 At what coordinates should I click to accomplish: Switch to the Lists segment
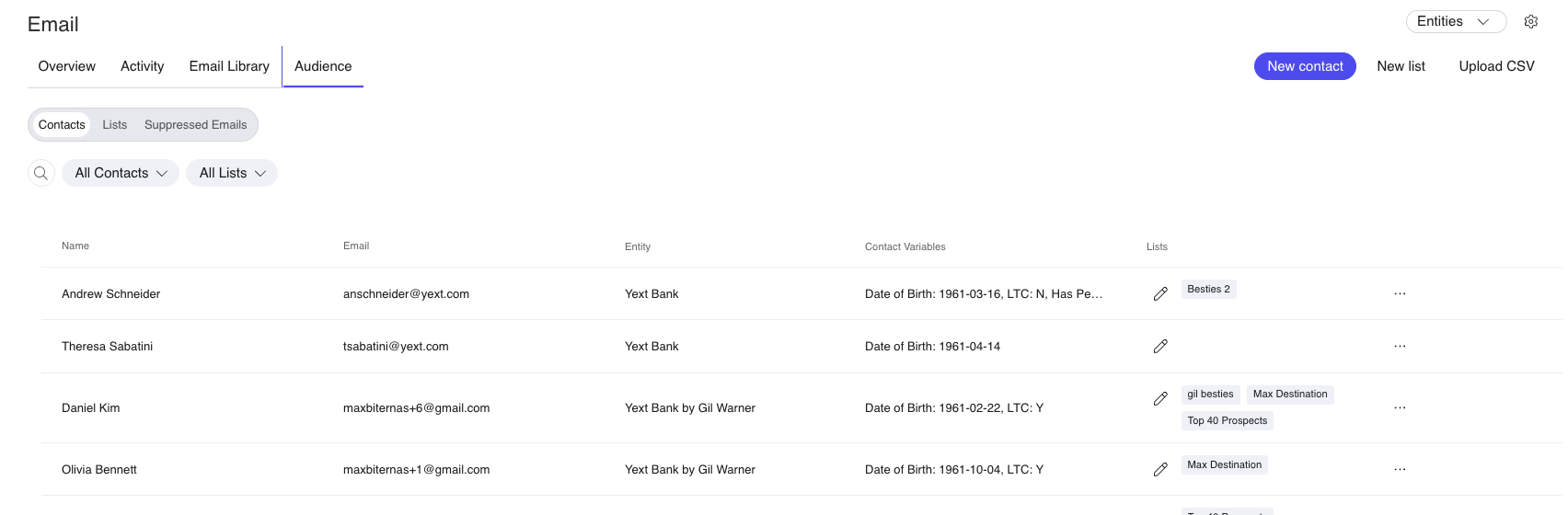(115, 125)
